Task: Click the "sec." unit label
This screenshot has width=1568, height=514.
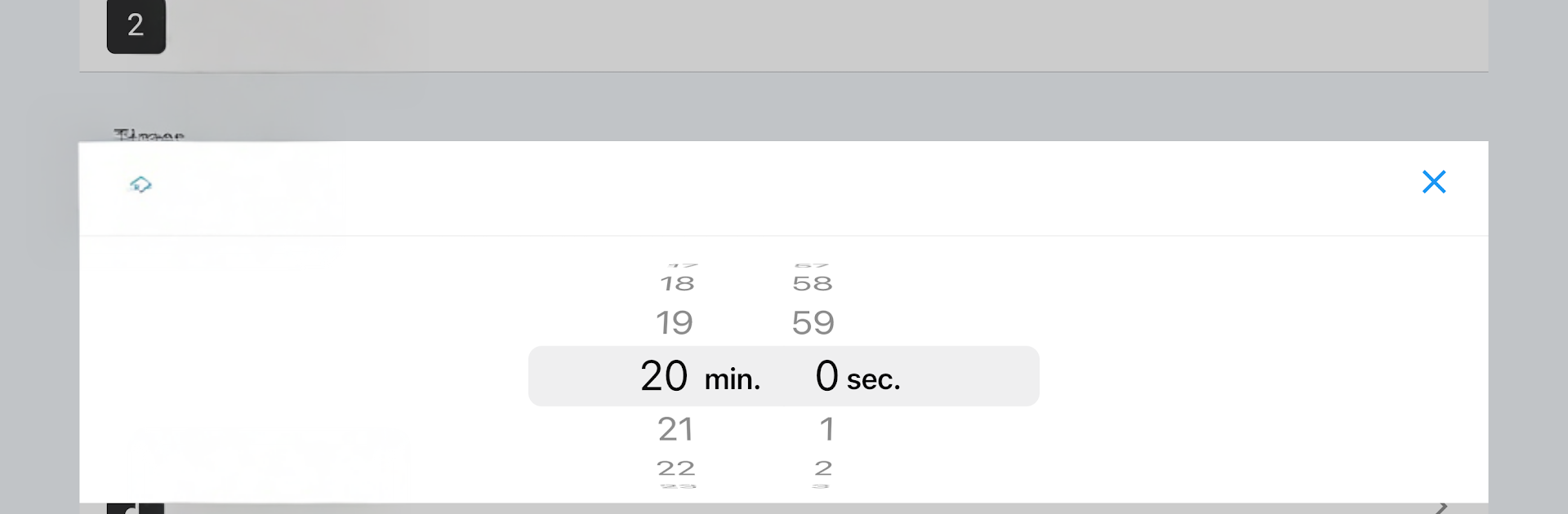Action: (x=873, y=379)
